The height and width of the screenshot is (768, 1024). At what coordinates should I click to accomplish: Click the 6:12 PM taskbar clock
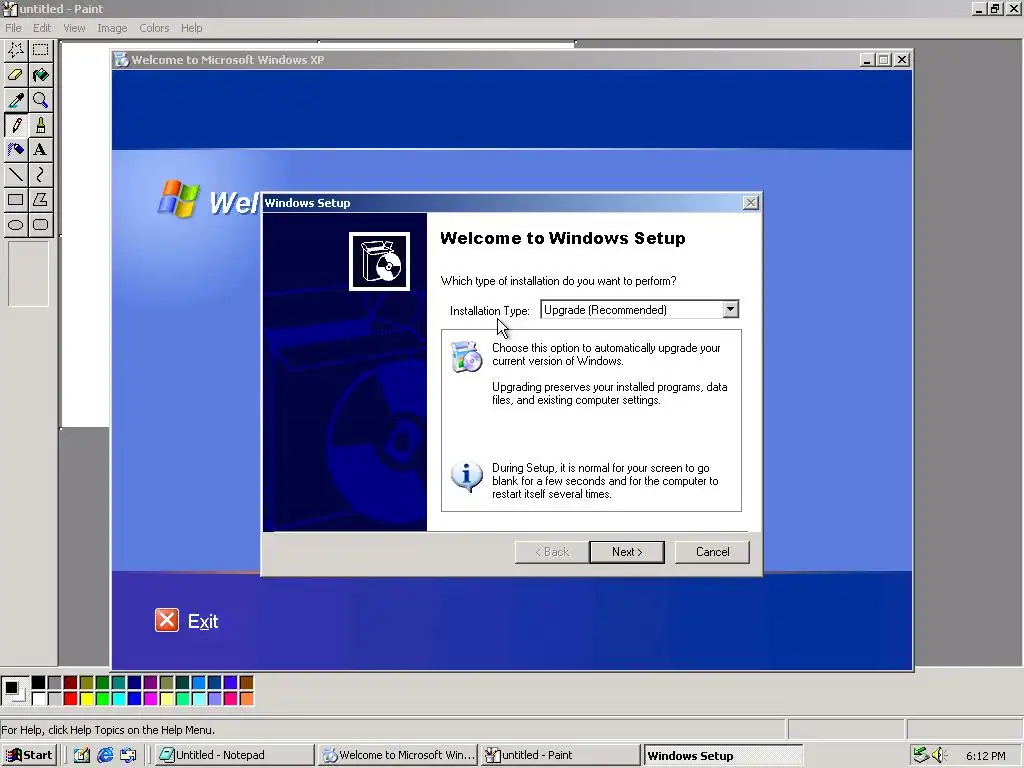(985, 756)
